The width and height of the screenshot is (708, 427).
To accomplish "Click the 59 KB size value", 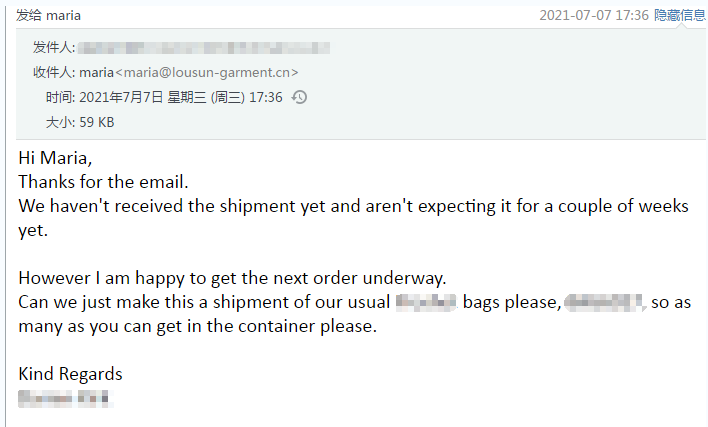I will (97, 122).
